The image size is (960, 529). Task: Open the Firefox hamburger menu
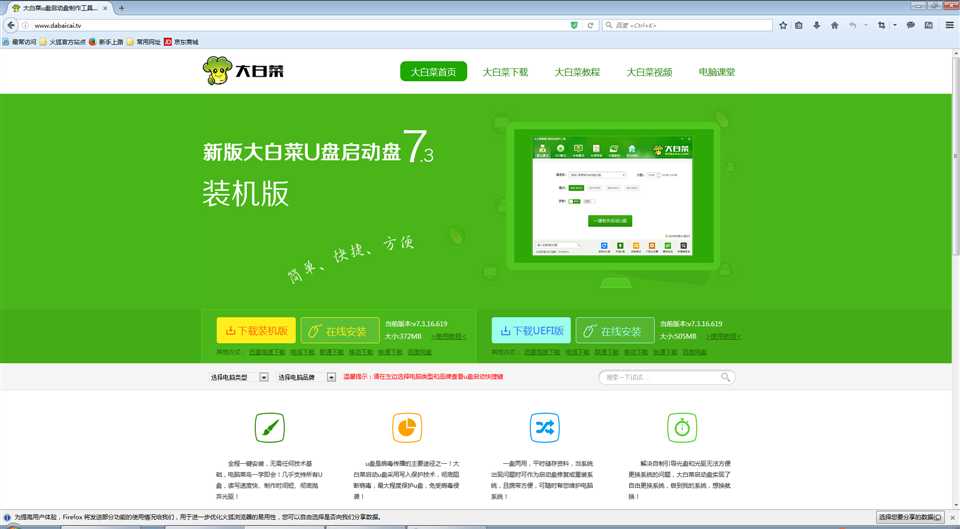pyautogui.click(x=950, y=25)
